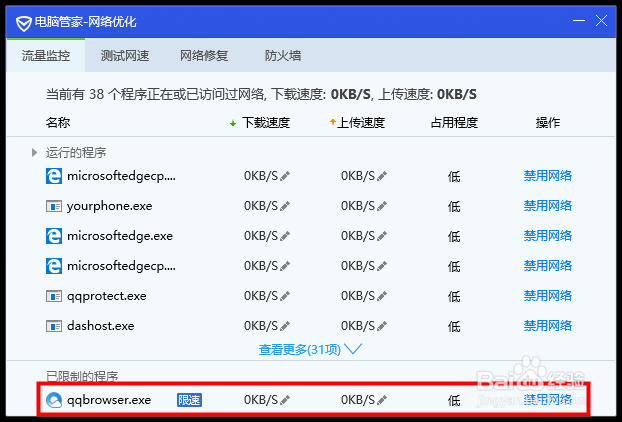Click the 低 usage level of dashost.exe
Viewport: 622px width, 422px height.
tap(454, 326)
